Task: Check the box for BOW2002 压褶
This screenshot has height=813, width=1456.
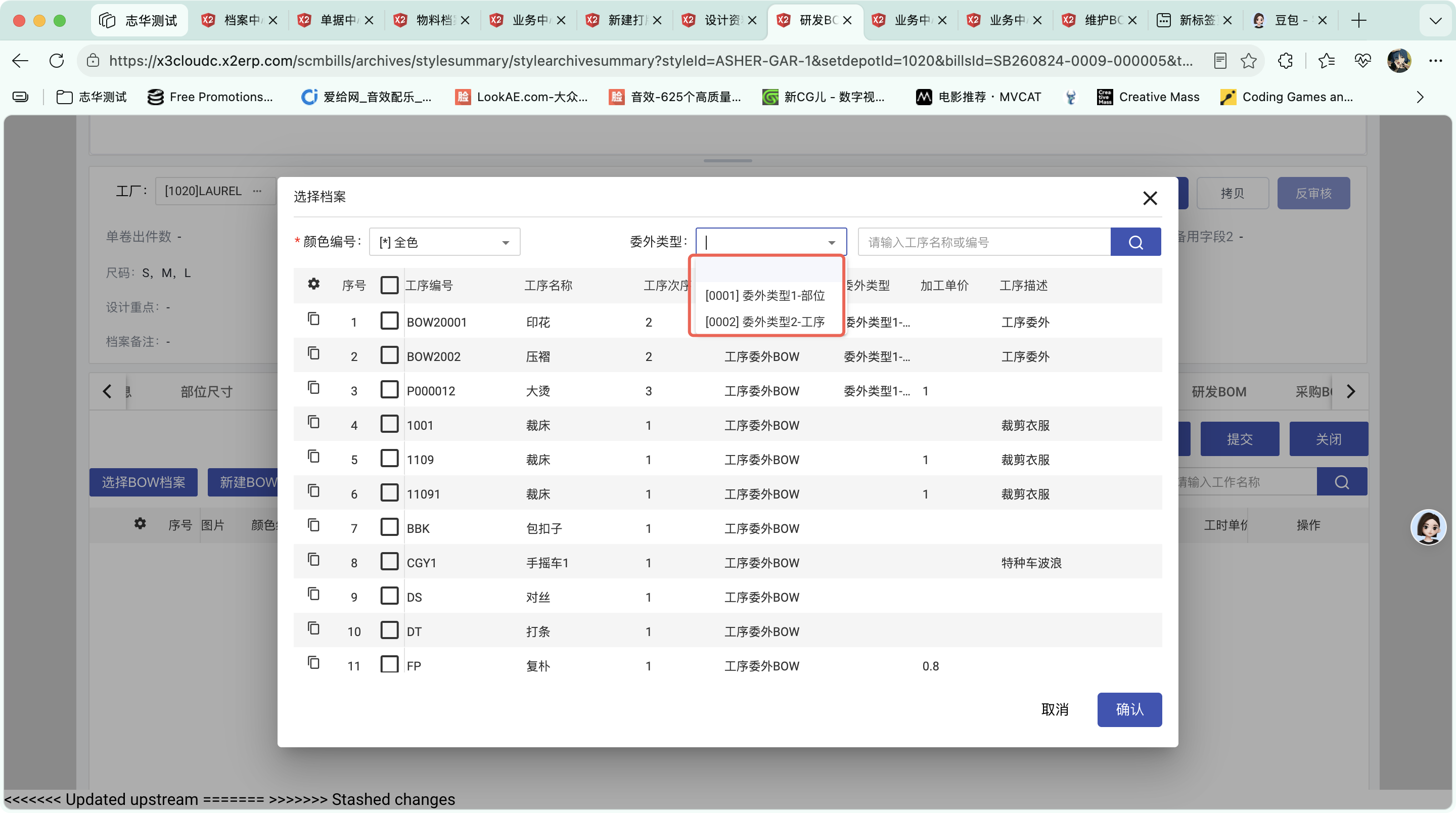Action: [389, 355]
